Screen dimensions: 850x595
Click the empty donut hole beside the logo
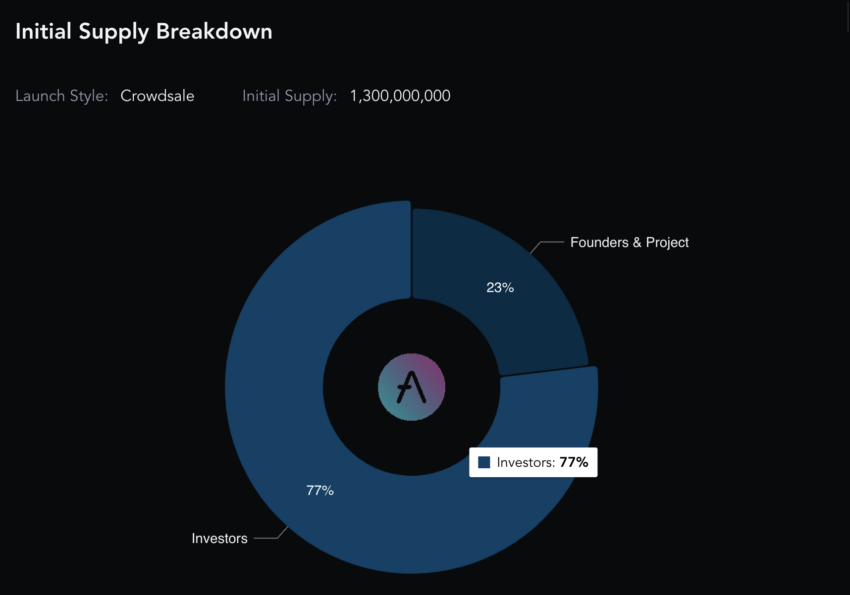(352, 387)
